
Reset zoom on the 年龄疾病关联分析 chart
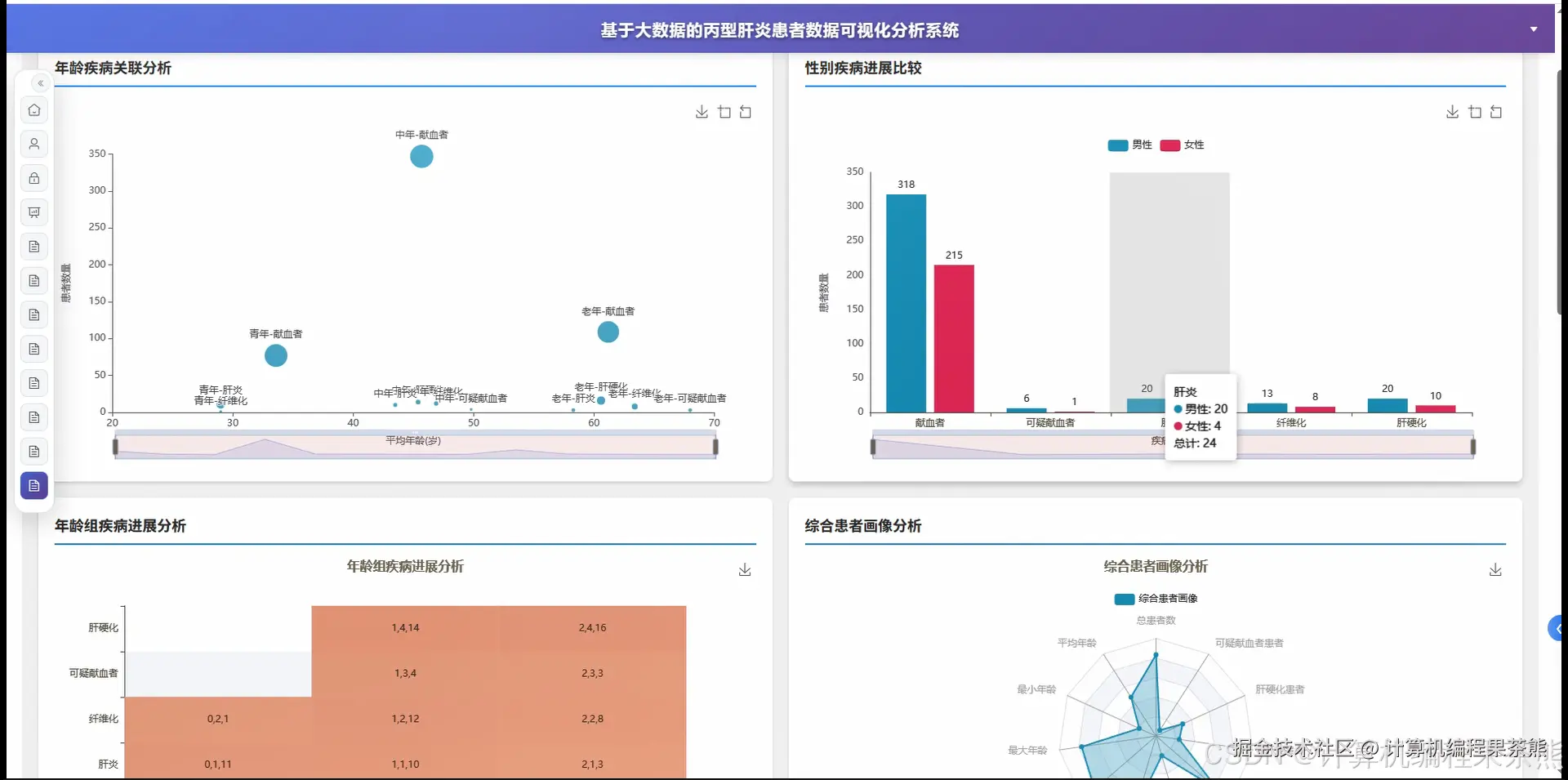[x=746, y=112]
